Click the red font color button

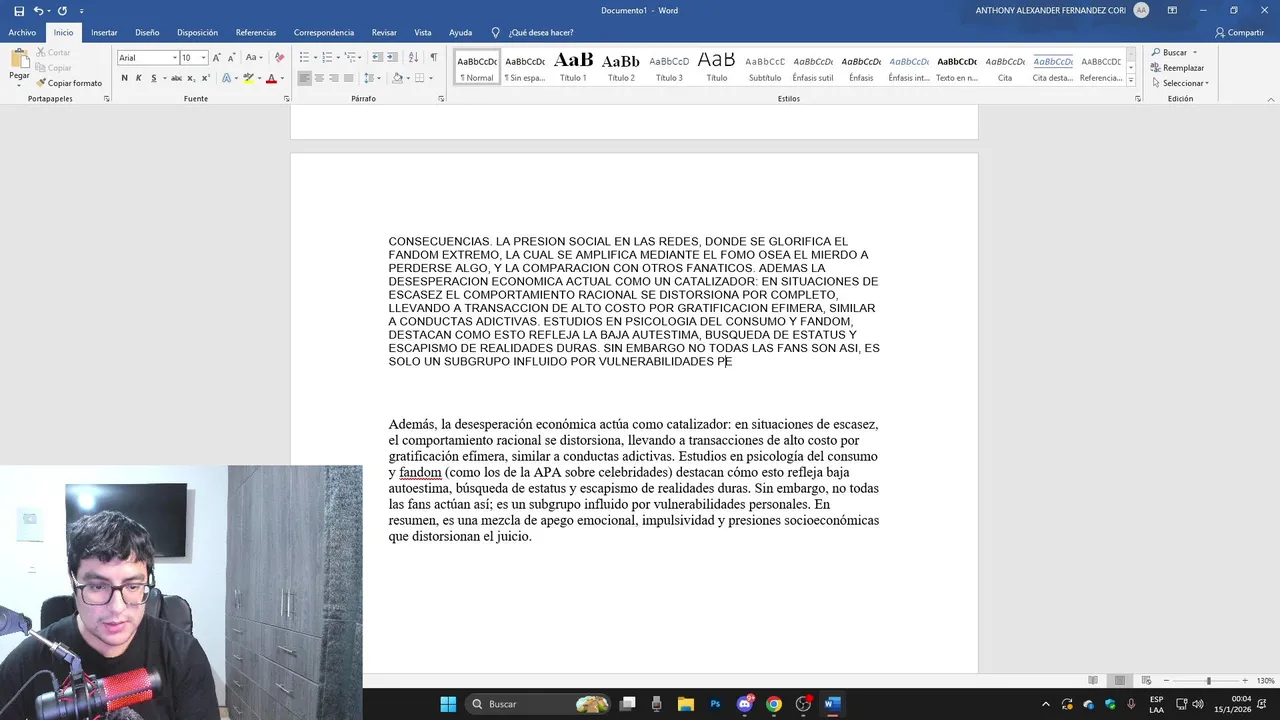tap(271, 78)
